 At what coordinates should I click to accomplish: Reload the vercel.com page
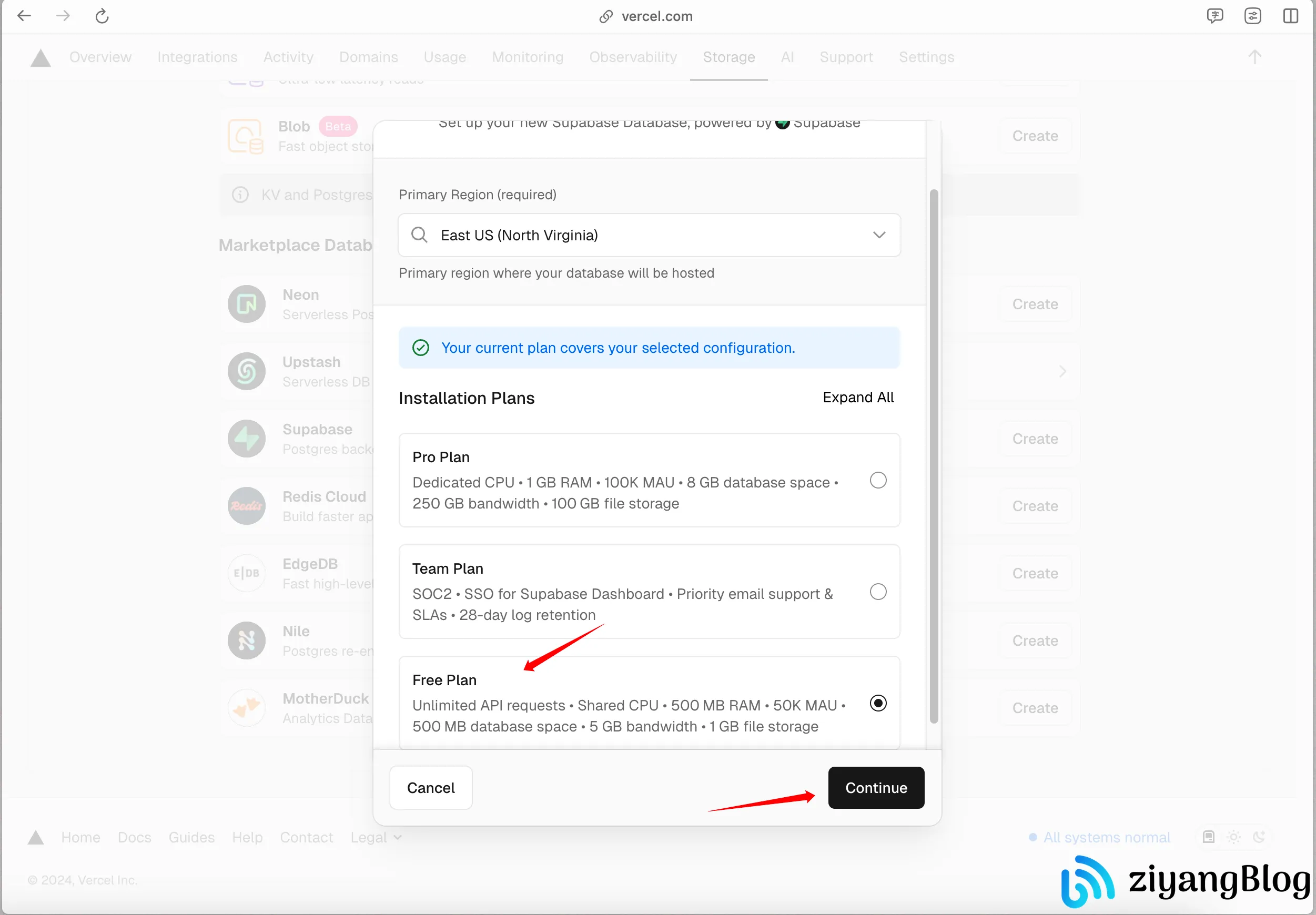[x=102, y=16]
